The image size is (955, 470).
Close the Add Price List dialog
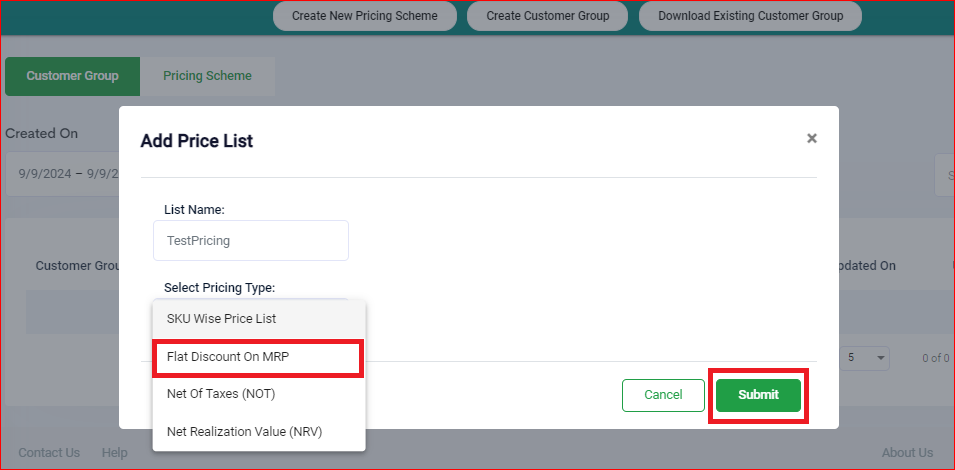point(812,139)
